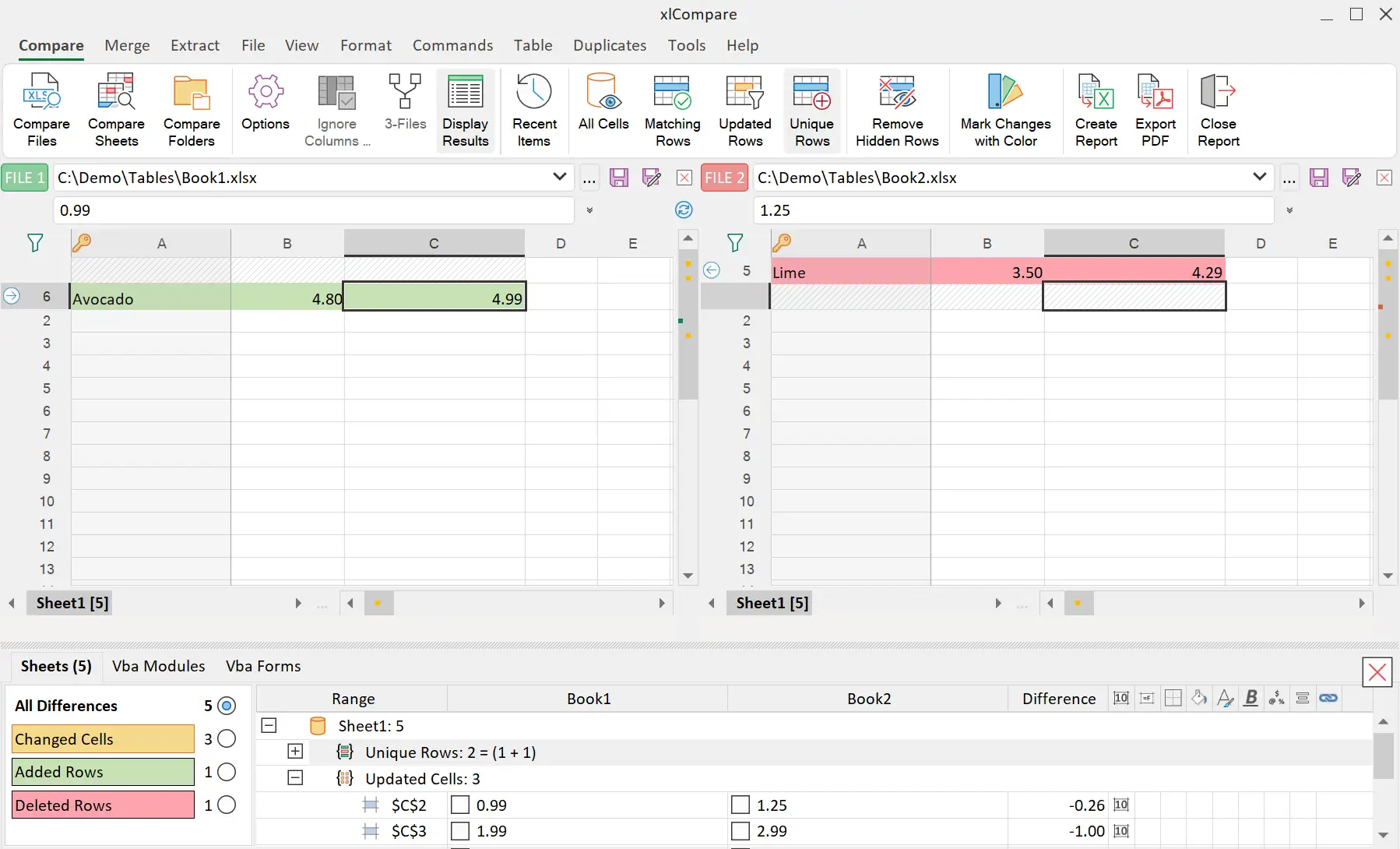The image size is (1400, 849).
Task: Click Remove Hidden Rows
Action: click(x=897, y=111)
